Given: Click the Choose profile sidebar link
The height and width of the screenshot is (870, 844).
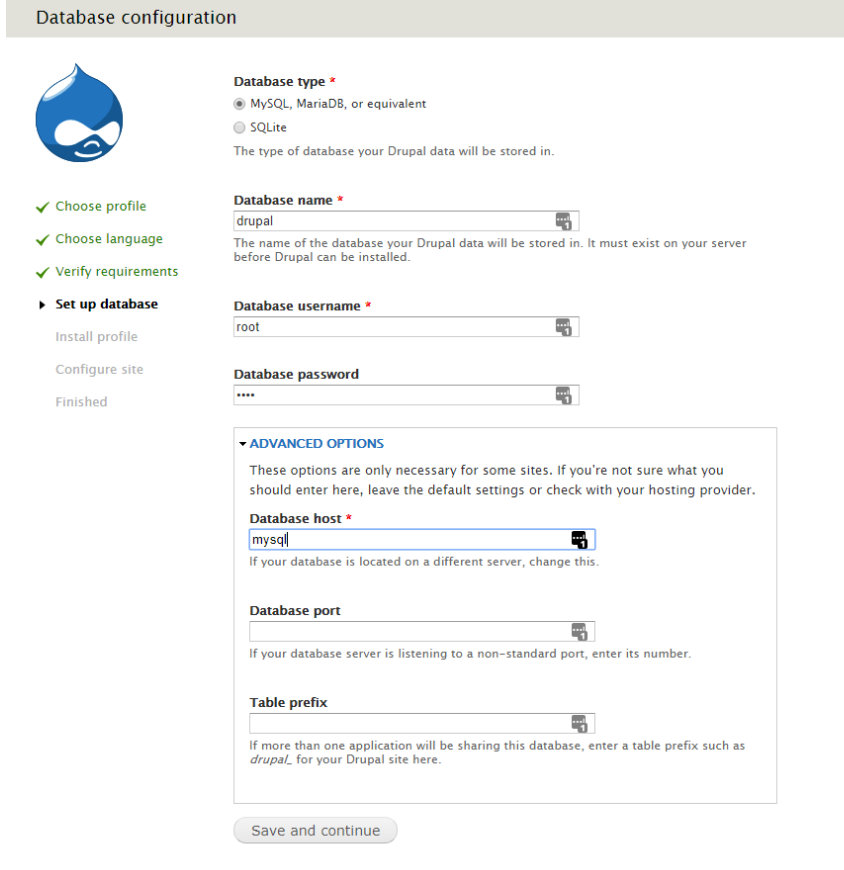Looking at the screenshot, I should [x=100, y=206].
